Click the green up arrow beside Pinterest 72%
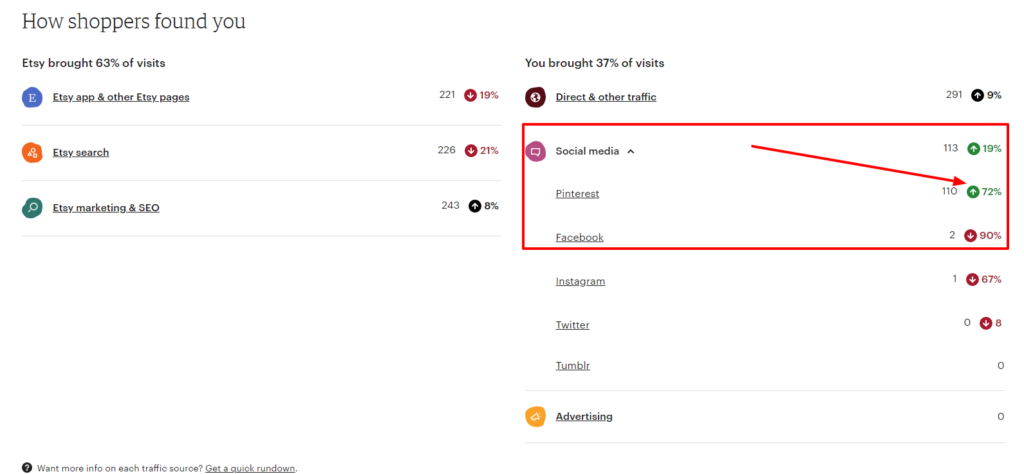Image resolution: width=1024 pixels, height=474 pixels. click(x=973, y=192)
